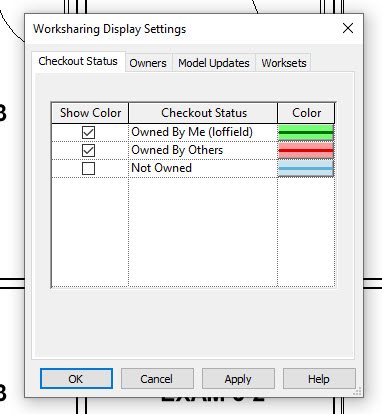Select the Not Owned row label
382x414 pixels.
pos(161,168)
